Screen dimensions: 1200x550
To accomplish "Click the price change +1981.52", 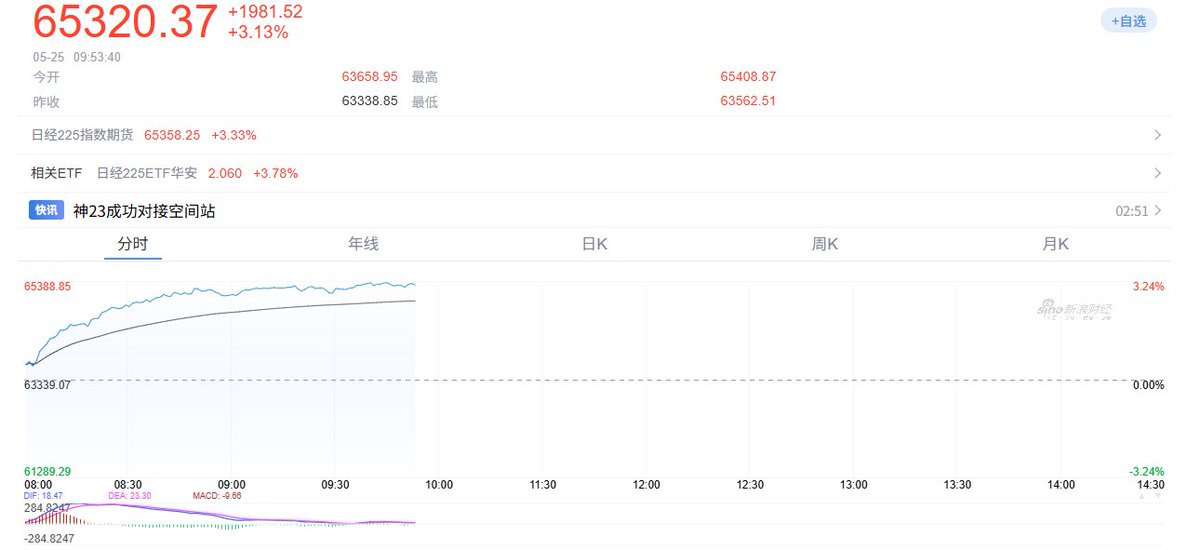I will coord(265,12).
